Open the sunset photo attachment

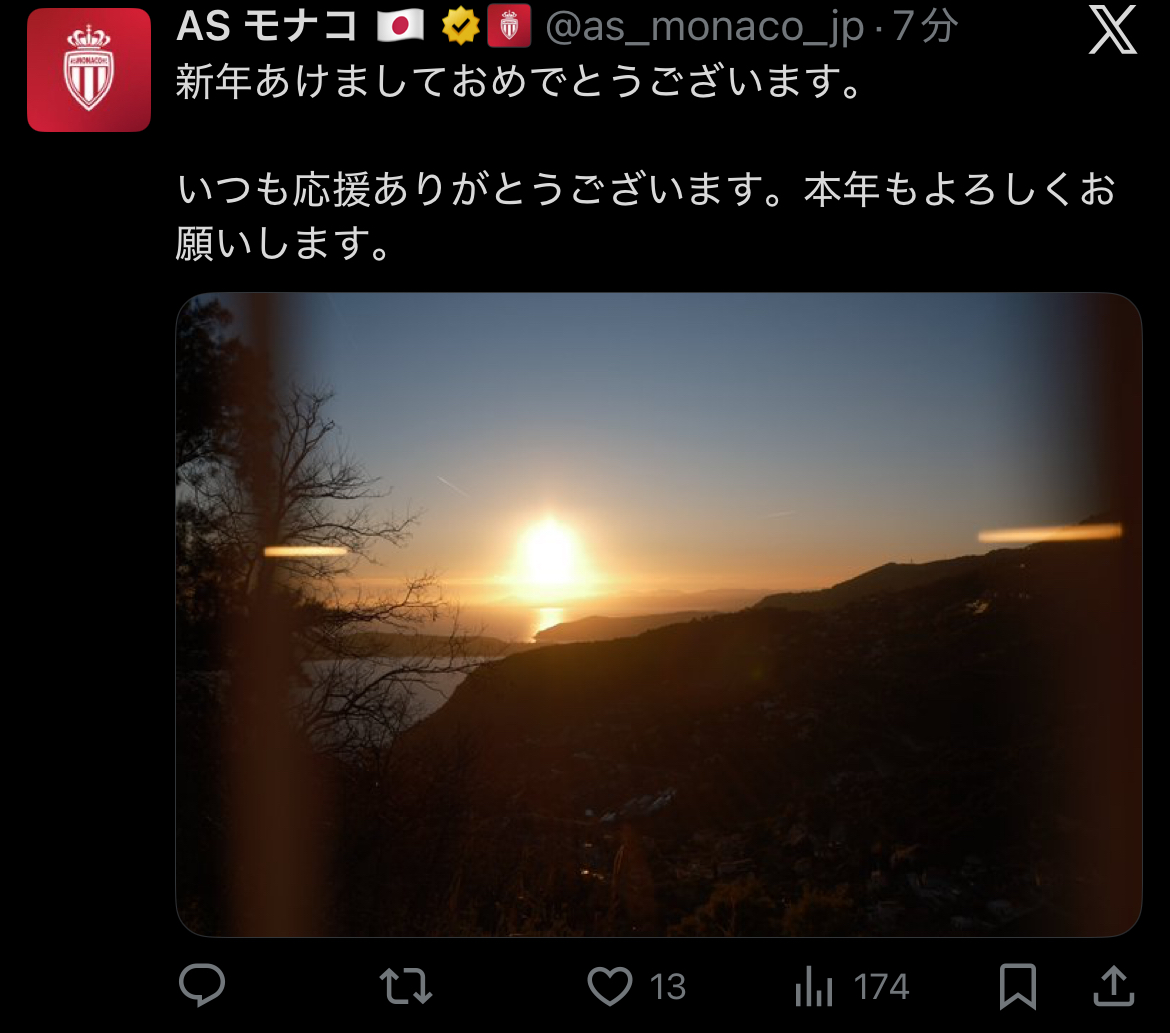pyautogui.click(x=659, y=614)
